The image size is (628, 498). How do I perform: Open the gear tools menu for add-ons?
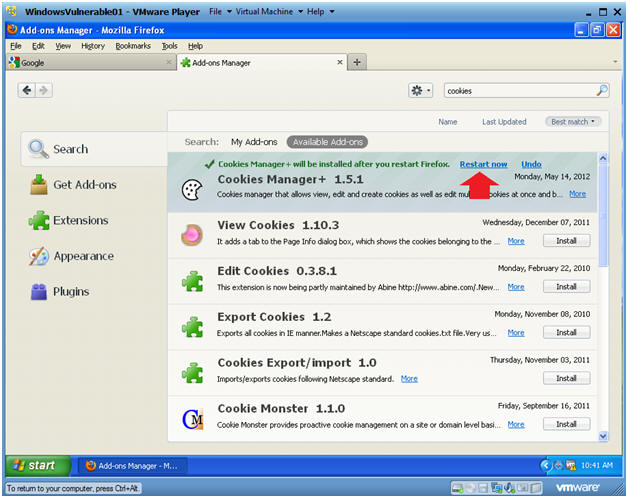[420, 91]
